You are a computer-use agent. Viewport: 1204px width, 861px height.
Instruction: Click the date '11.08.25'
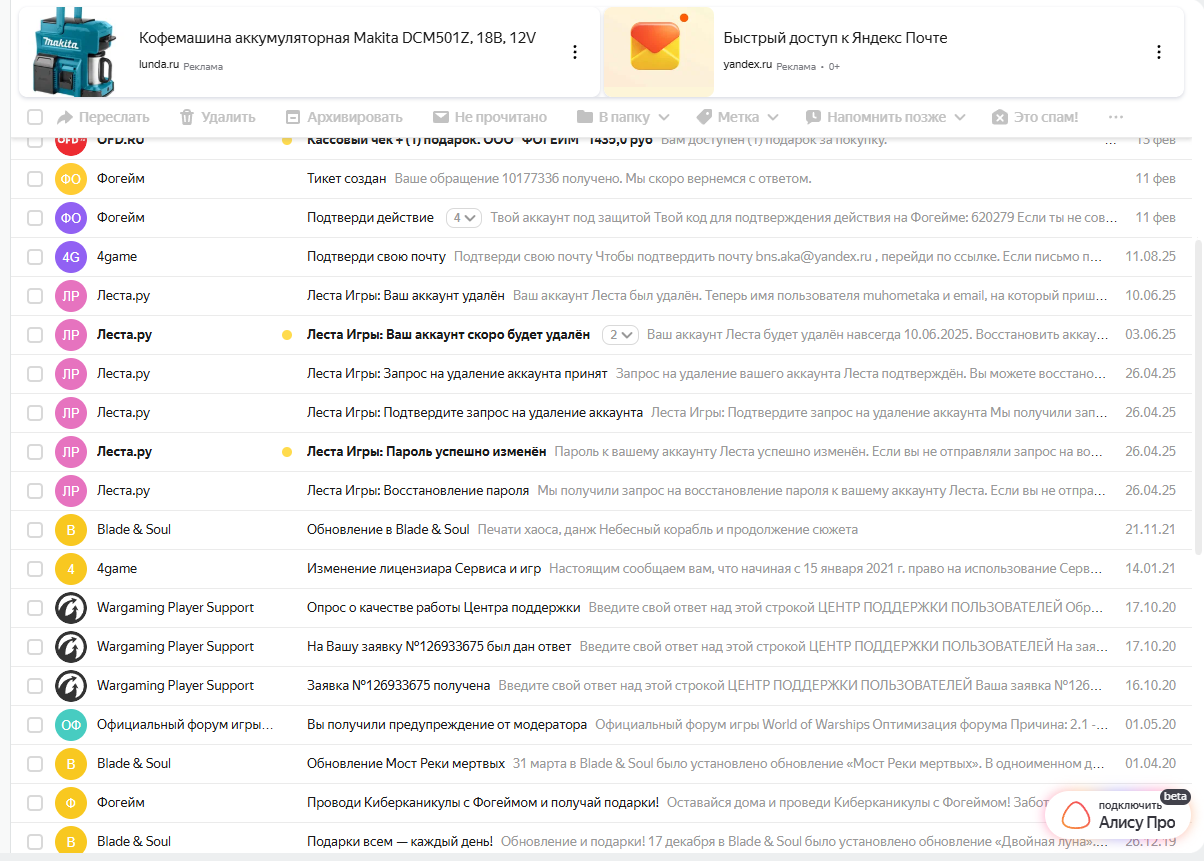pyautogui.click(x=1150, y=257)
